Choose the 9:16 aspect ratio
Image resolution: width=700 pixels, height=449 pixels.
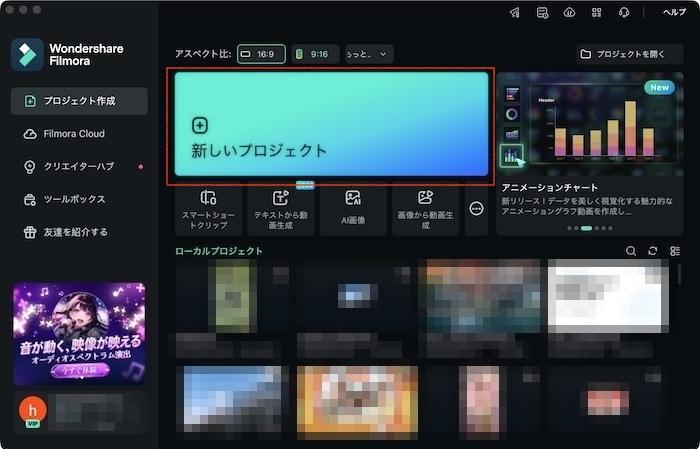pos(315,54)
